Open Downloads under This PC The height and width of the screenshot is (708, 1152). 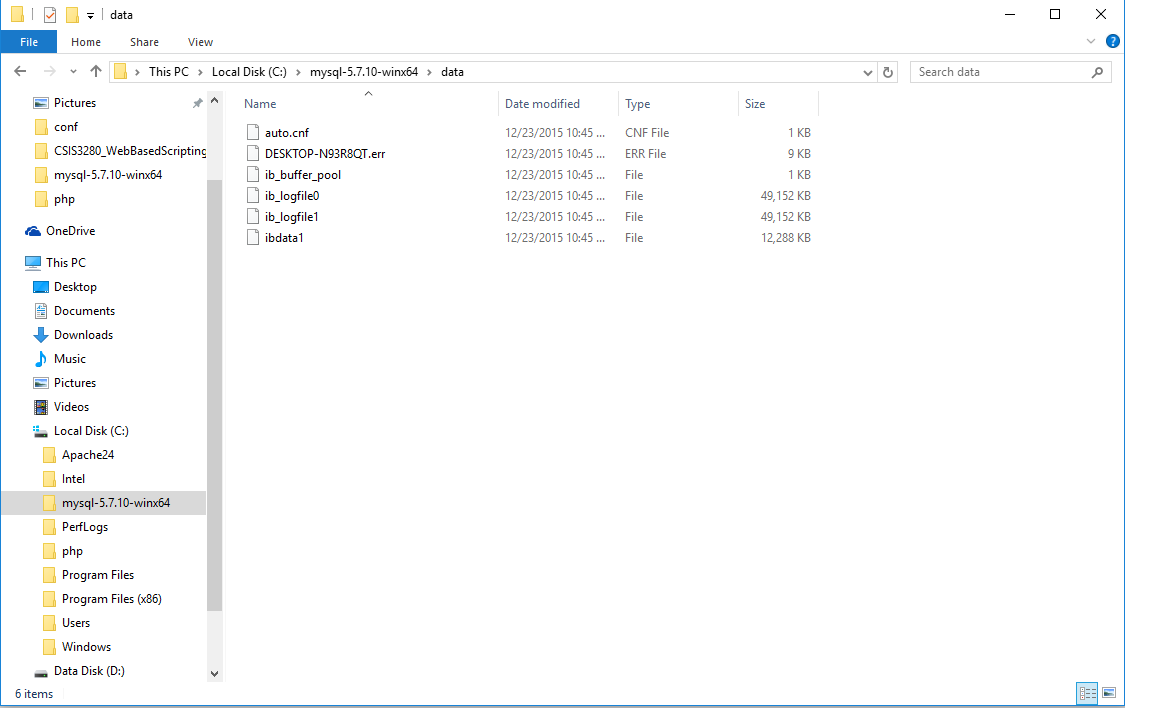click(x=83, y=335)
